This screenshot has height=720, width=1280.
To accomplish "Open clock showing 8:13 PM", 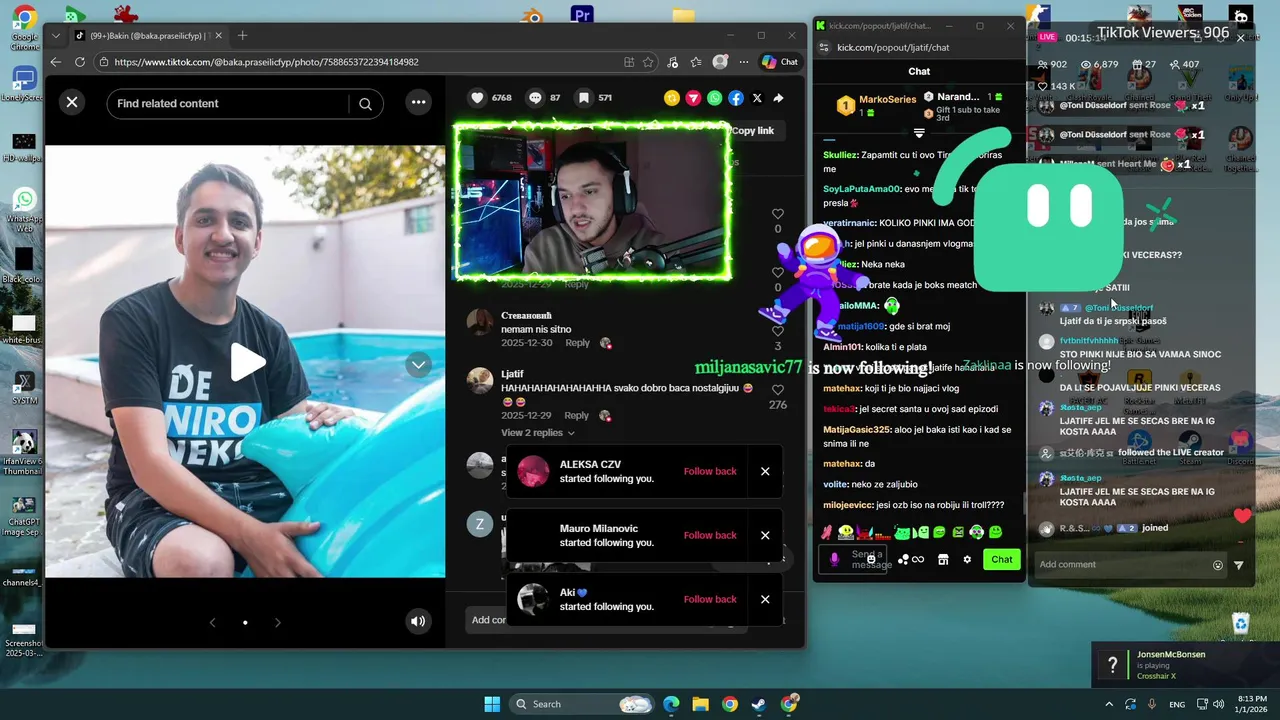I will 1253,704.
